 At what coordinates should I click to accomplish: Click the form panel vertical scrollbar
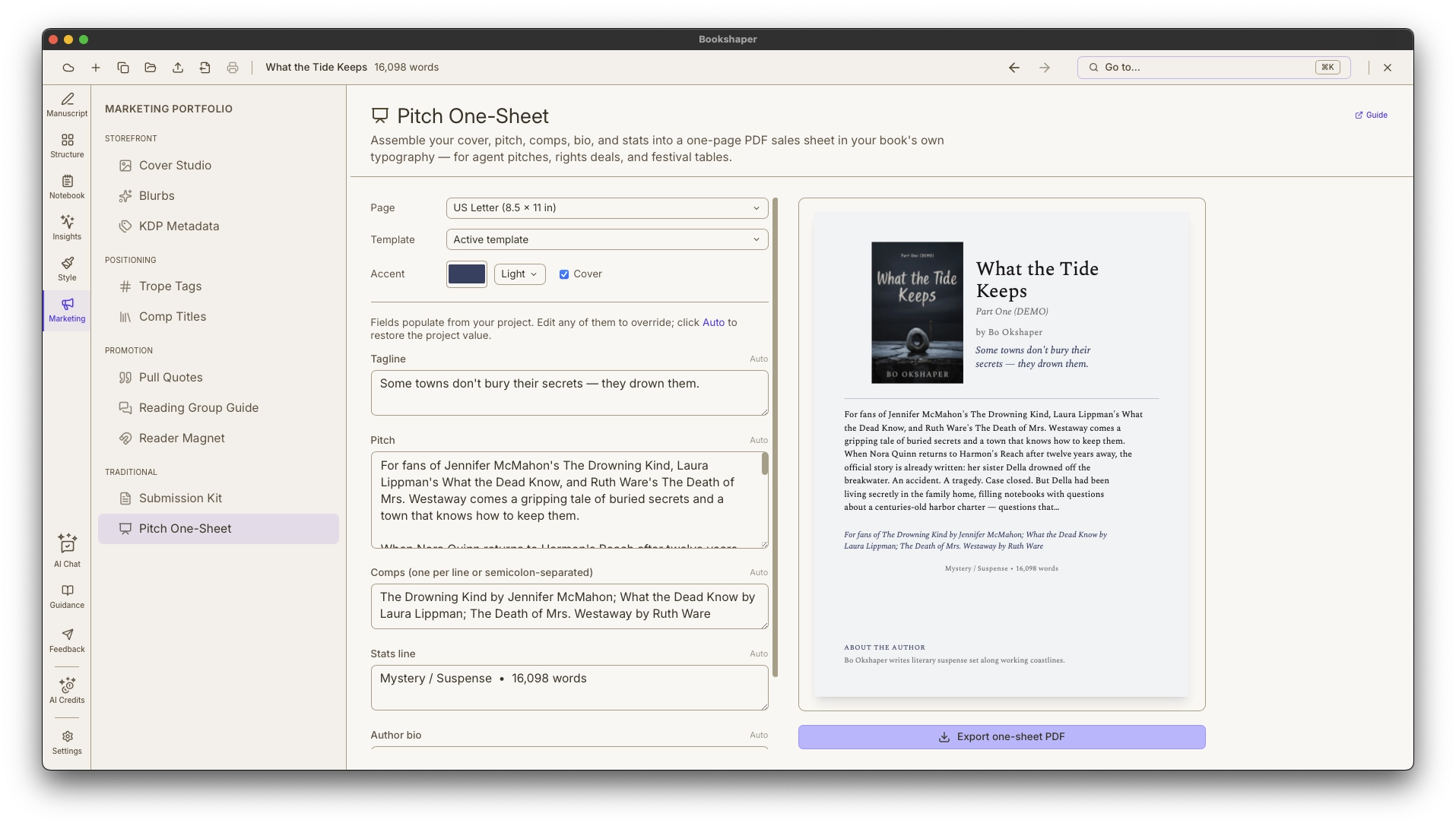click(775, 437)
